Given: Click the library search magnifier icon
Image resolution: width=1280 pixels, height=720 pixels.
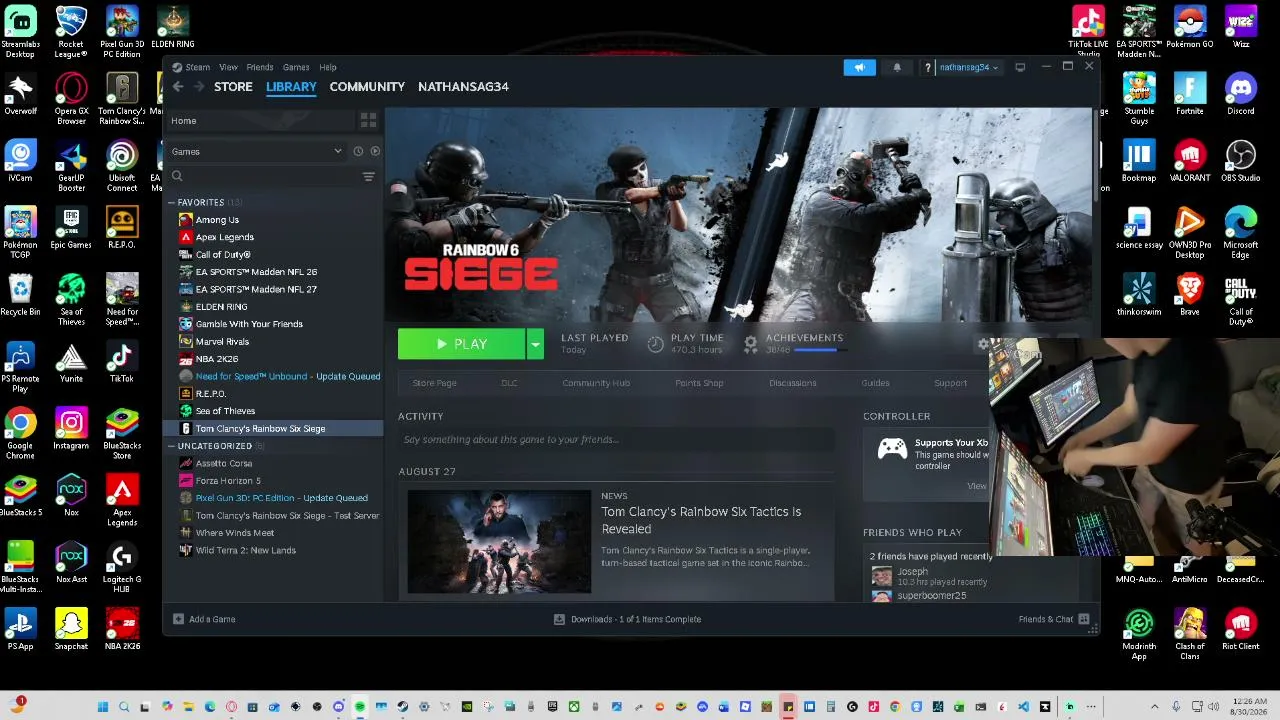Looking at the screenshot, I should (177, 177).
